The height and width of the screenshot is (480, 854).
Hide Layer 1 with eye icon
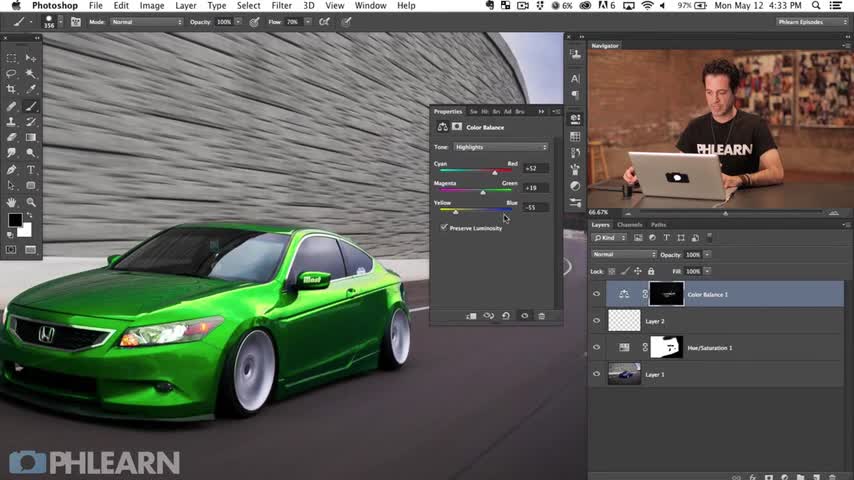tap(596, 374)
